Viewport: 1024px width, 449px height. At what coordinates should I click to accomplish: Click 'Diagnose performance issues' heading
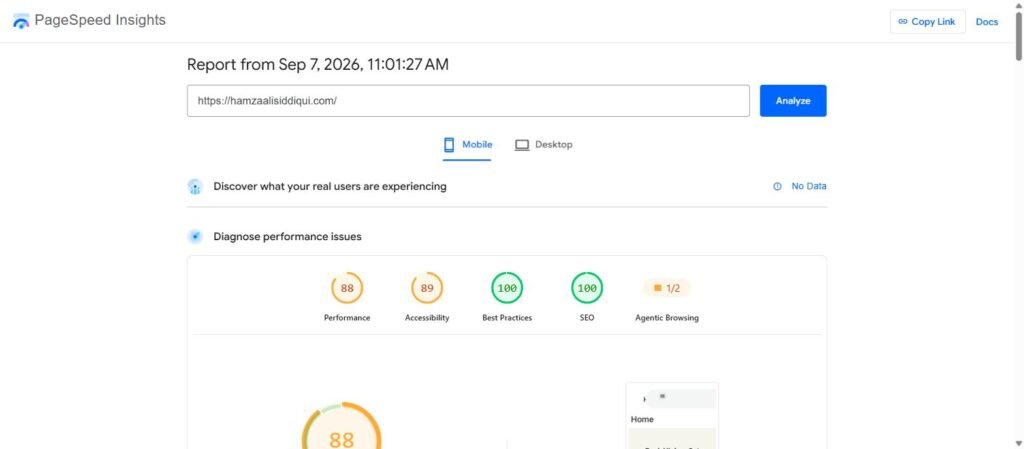[287, 236]
